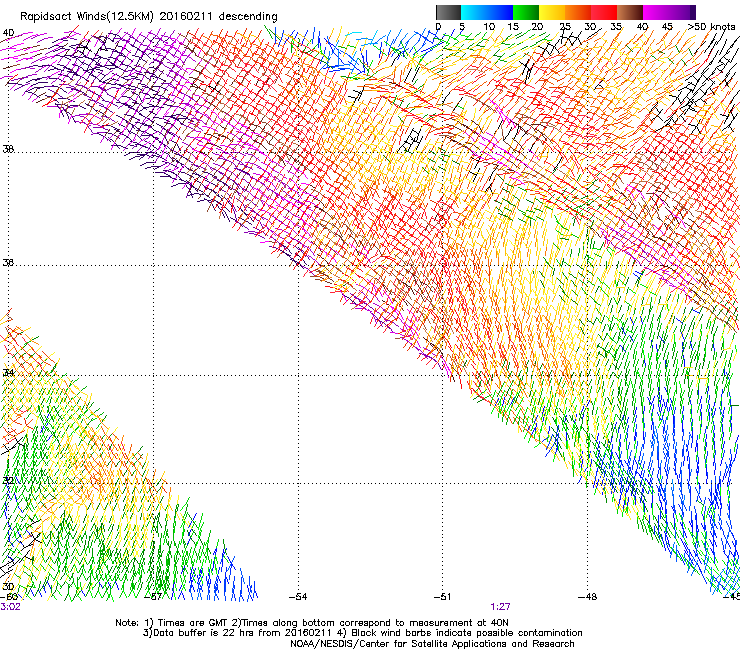Click the legend tick label '35'
This screenshot has width=740, height=650.
tap(616, 27)
